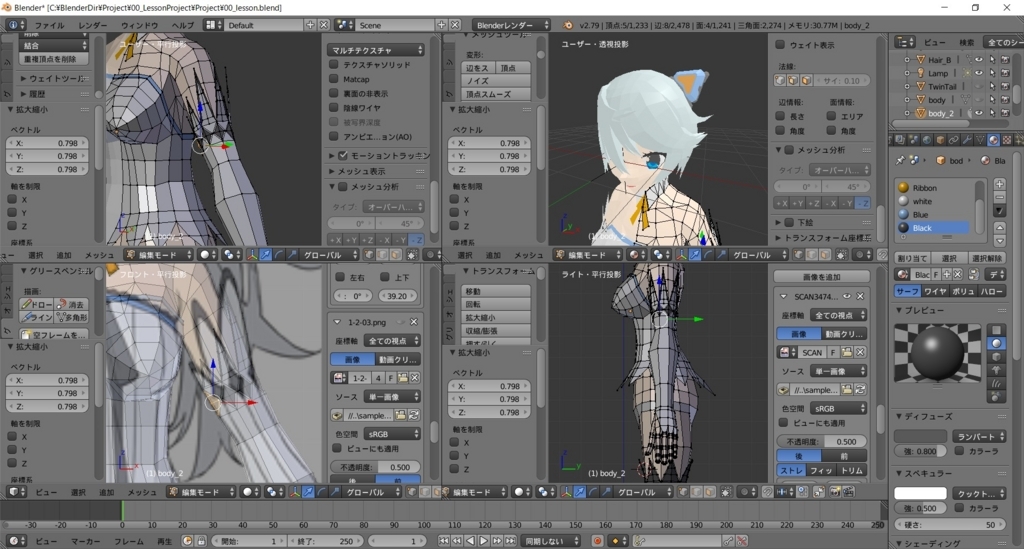Open the Modifiers wrench tab in Properties
Image resolution: width=1024 pixels, height=549 pixels.
tap(967, 140)
